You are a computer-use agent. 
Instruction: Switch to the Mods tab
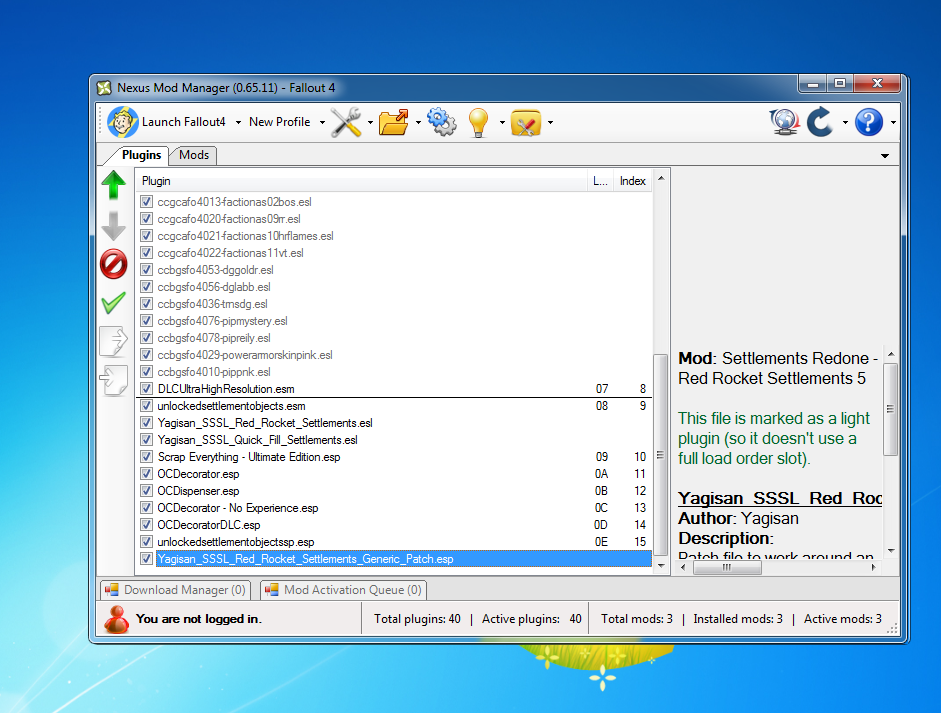[193, 155]
